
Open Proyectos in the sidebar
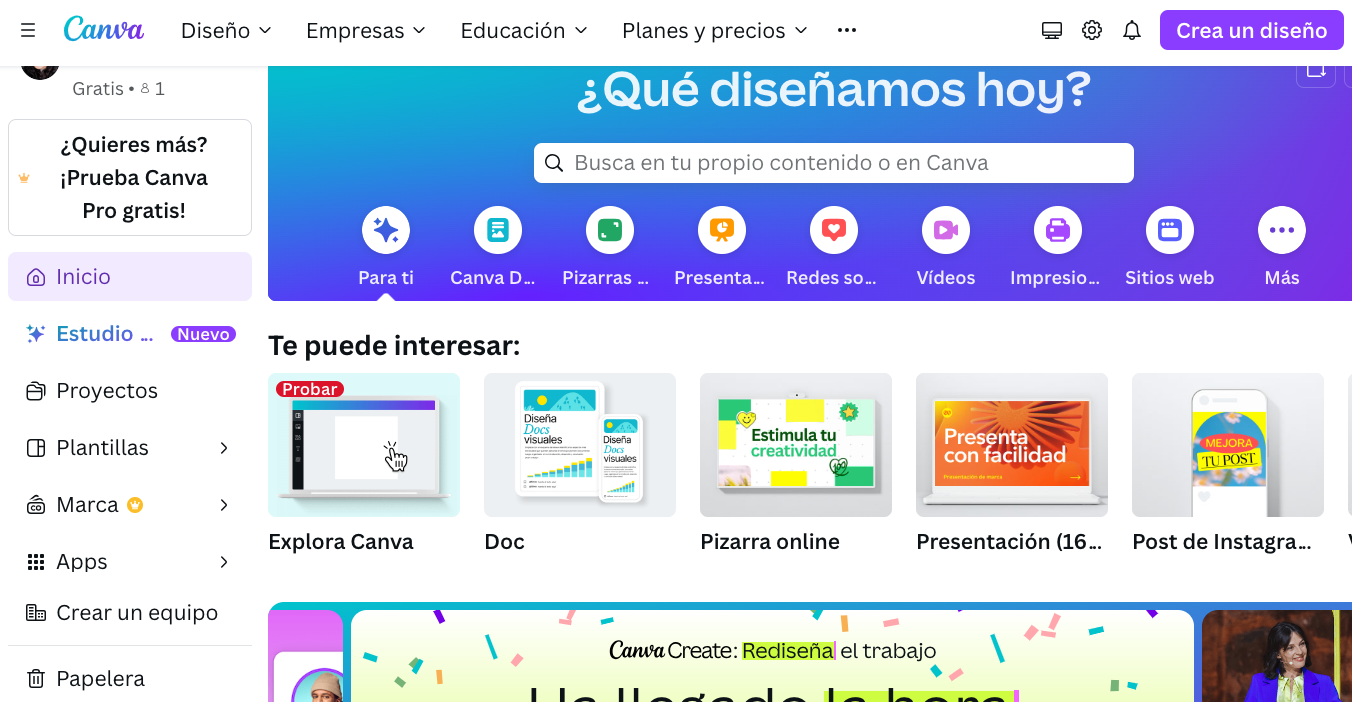point(130,391)
